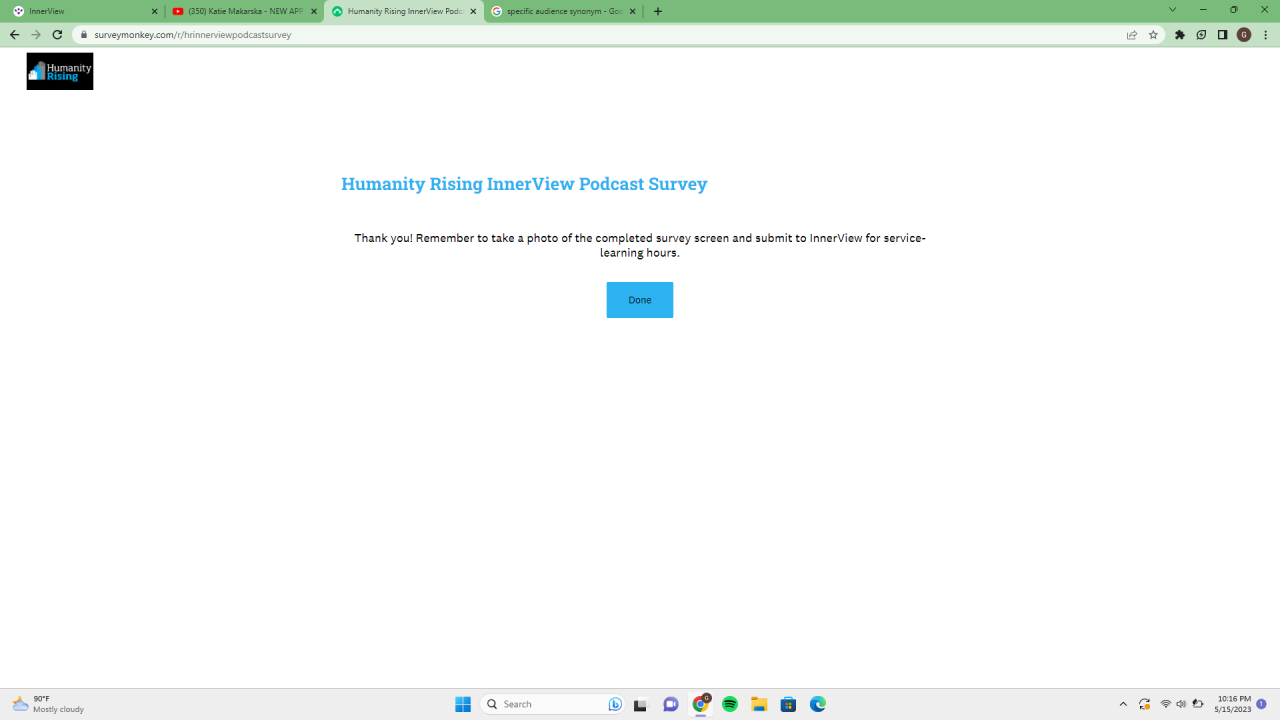
Task: Click the Humanity Rising logo
Action: (x=60, y=71)
